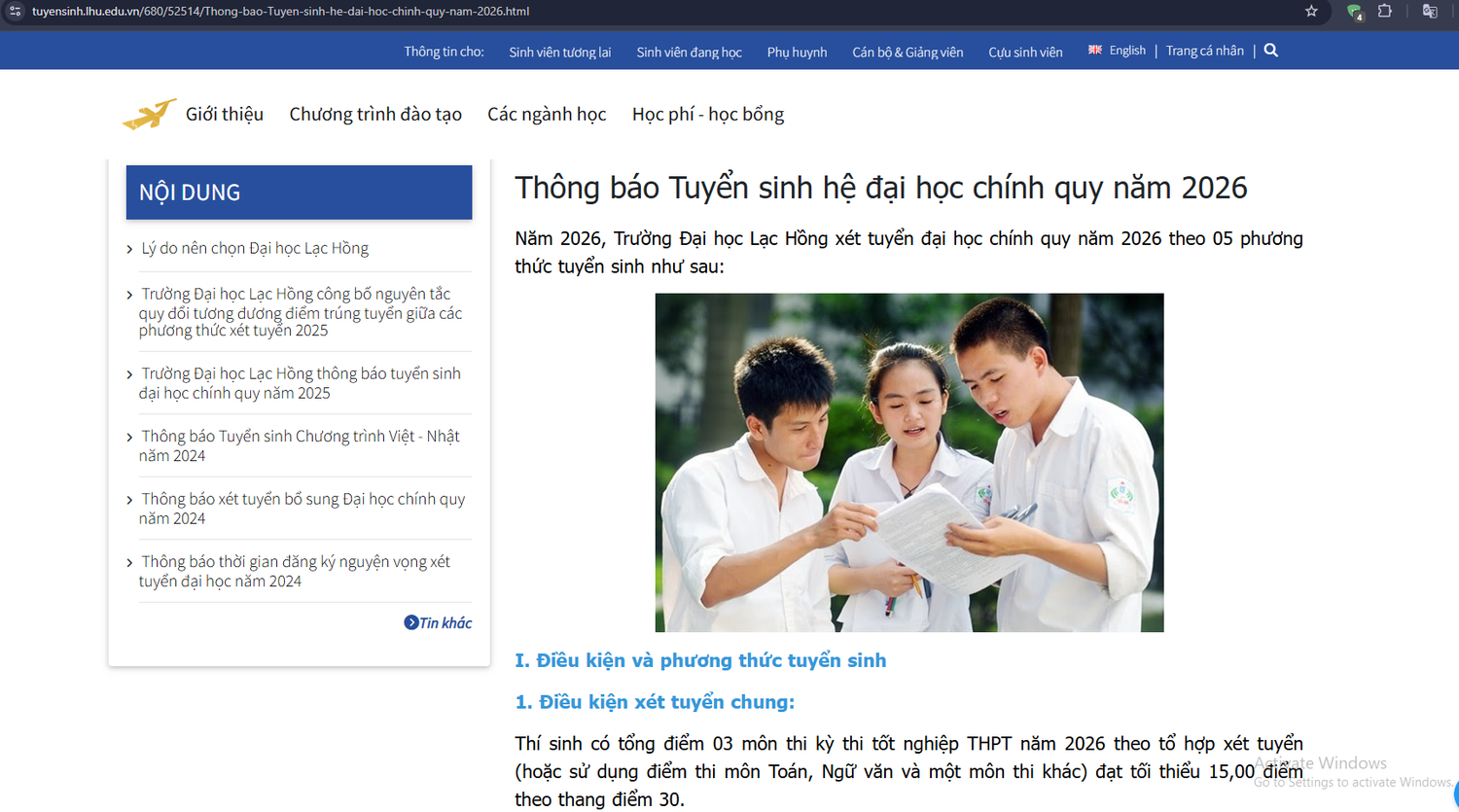Image resolution: width=1459 pixels, height=812 pixels.
Task: Click the Thông báo Tuyển sinh 2026 page title
Action: (881, 188)
